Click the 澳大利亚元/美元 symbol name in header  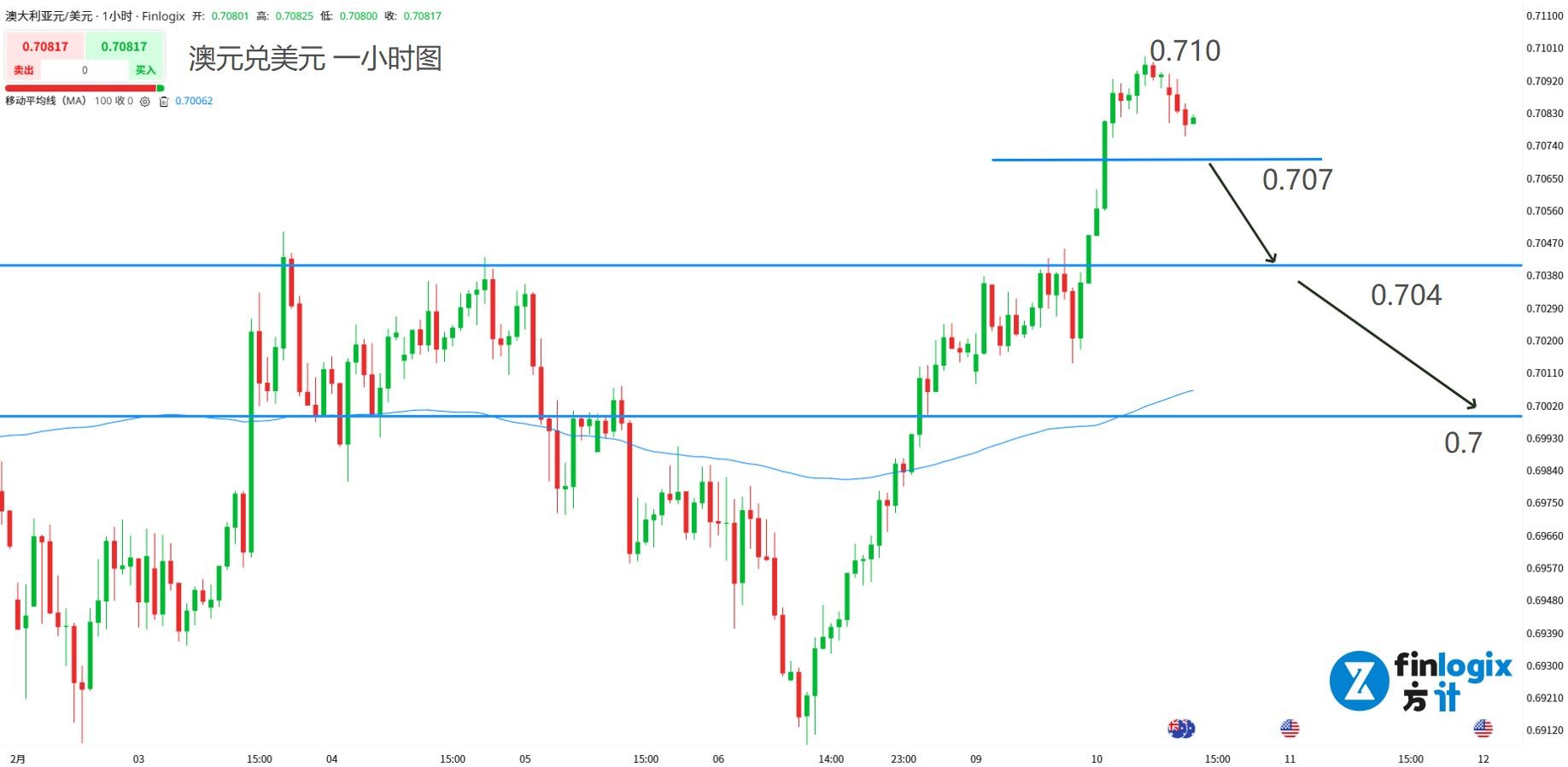pos(49,16)
